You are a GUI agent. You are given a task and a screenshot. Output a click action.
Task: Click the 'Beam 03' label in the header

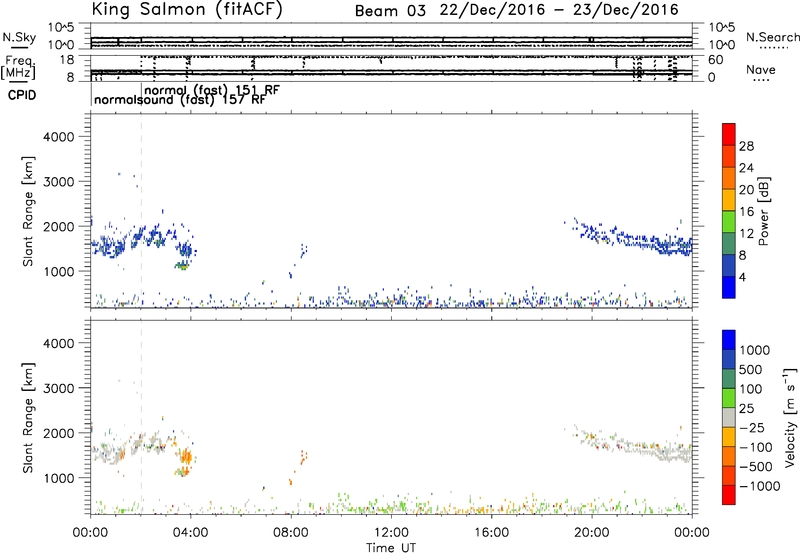pos(390,11)
